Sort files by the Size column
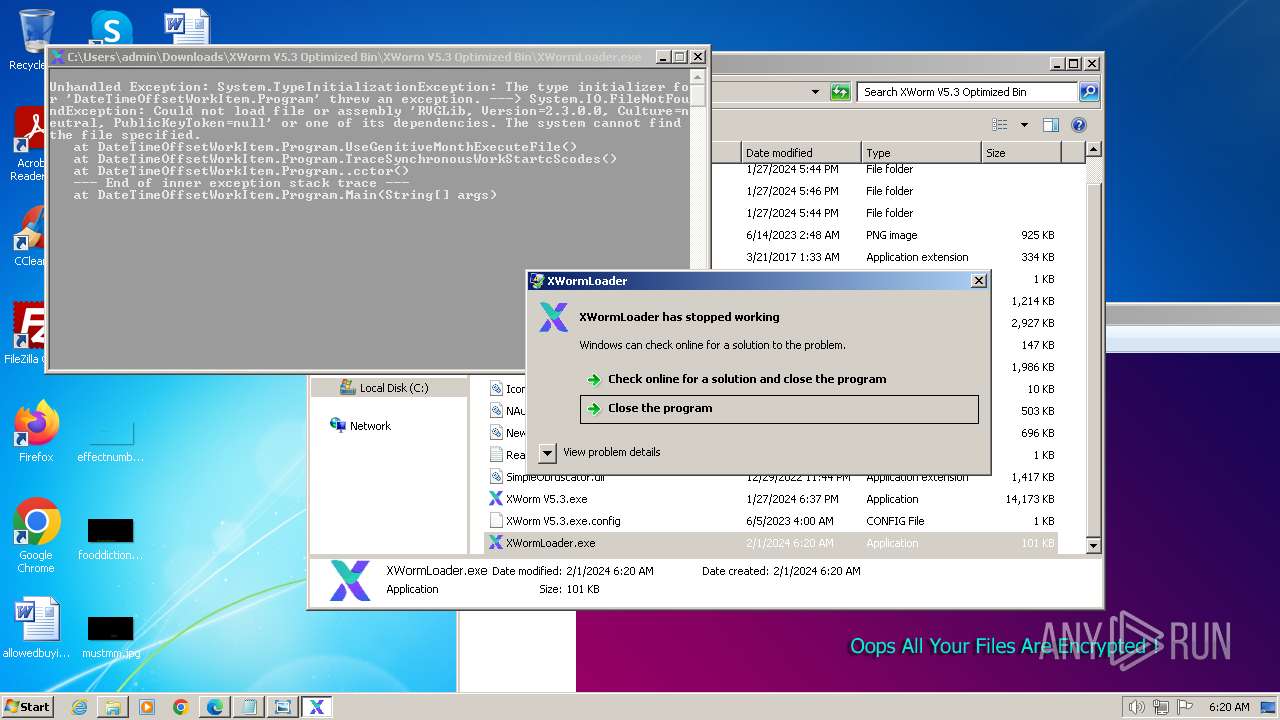Image resolution: width=1280 pixels, height=720 pixels. (x=1021, y=153)
